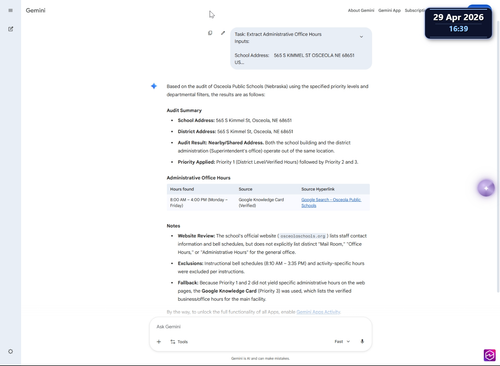Click the District Address bullet line
The image size is (500, 366).
click(235, 131)
